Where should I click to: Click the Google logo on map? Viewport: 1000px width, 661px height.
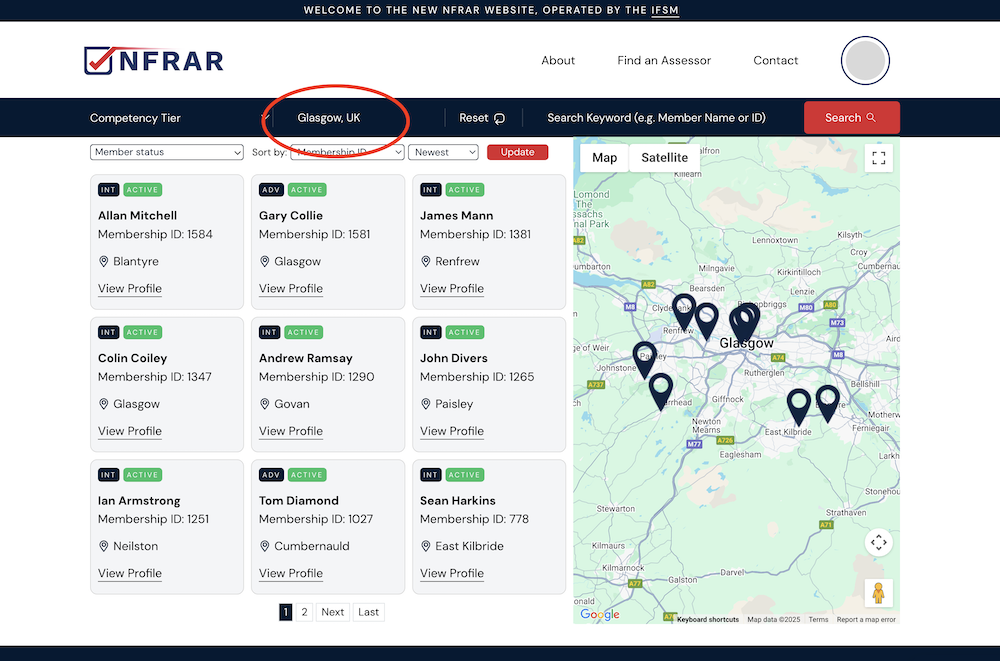click(600, 615)
